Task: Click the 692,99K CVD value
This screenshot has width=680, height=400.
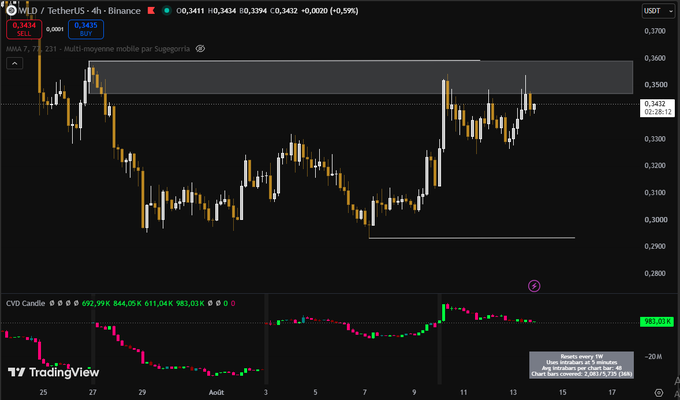Action: click(x=97, y=303)
